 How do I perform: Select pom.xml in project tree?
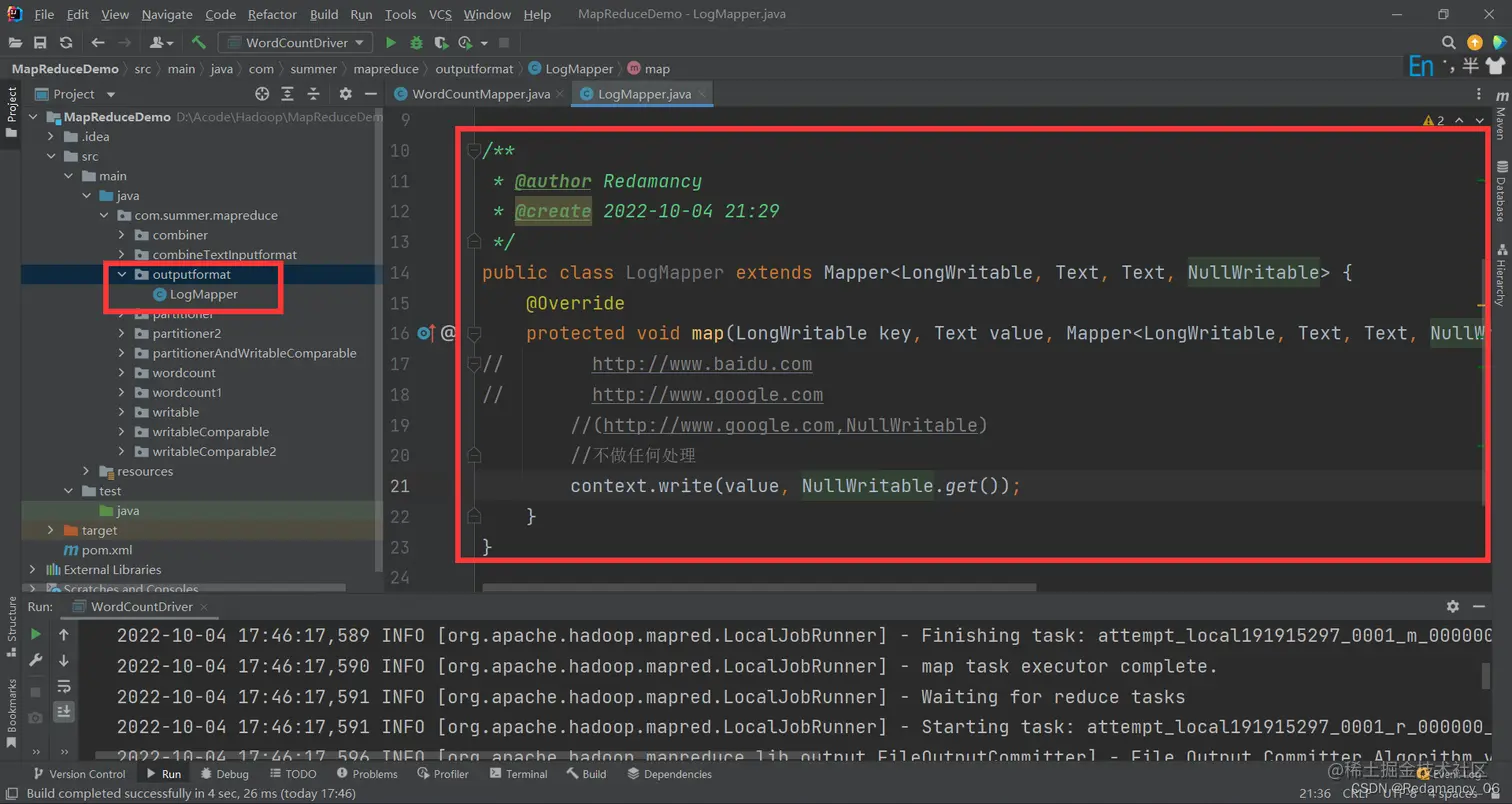(97, 550)
